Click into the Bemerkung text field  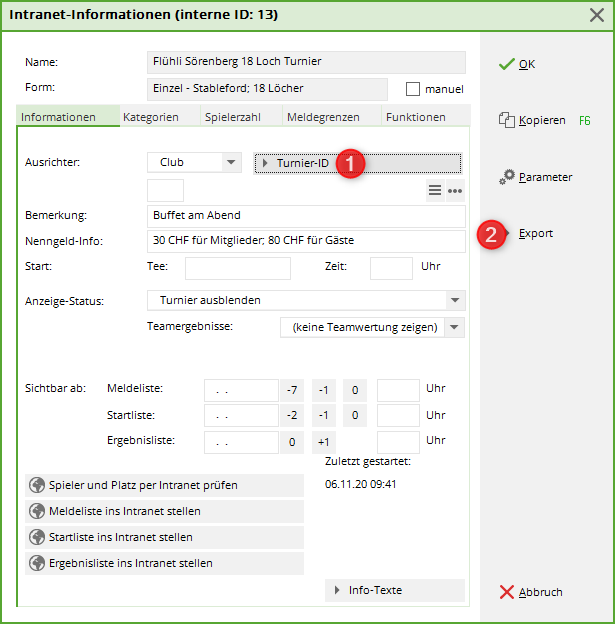click(x=305, y=216)
